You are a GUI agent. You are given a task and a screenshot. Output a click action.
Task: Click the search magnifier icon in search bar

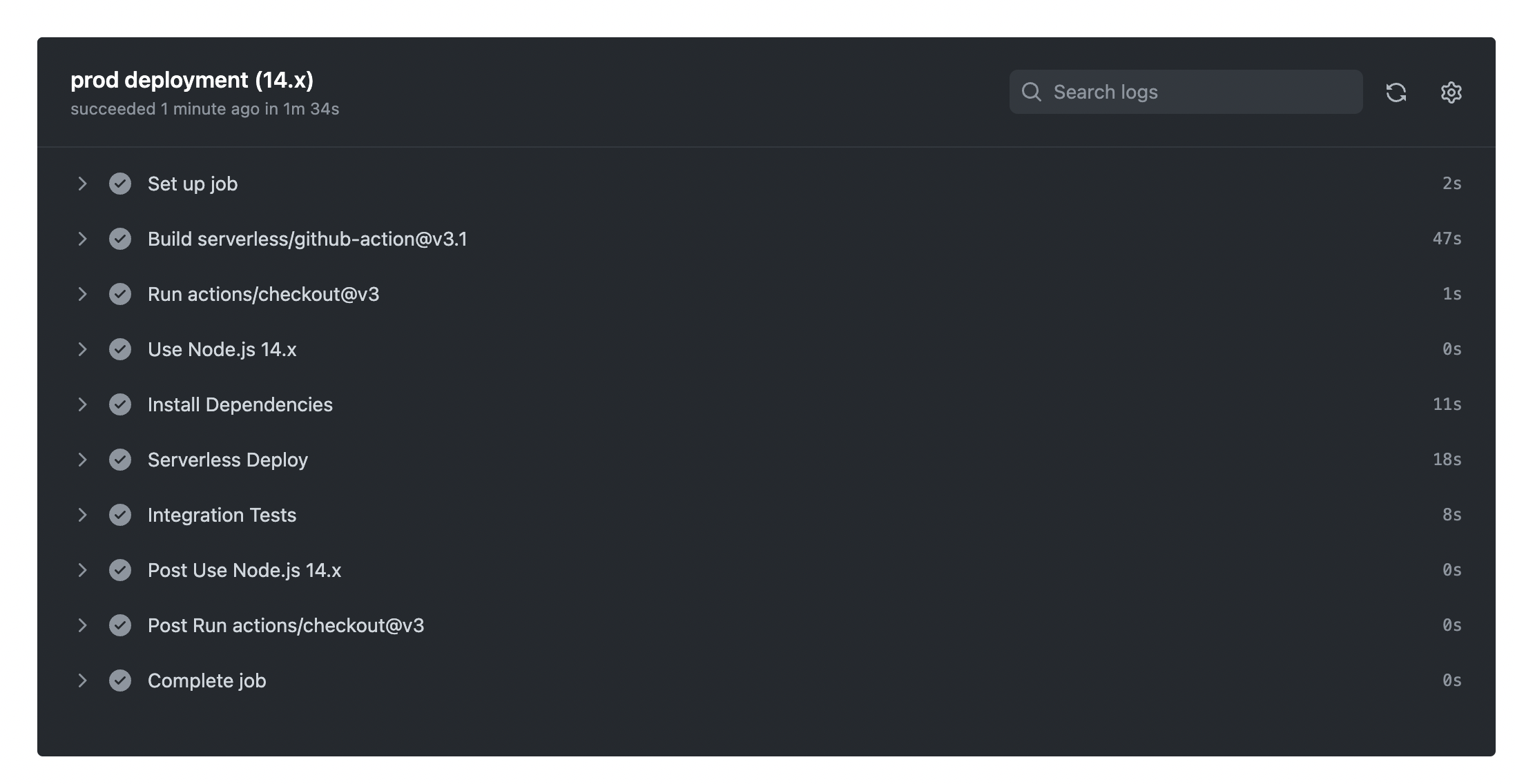[1032, 91]
